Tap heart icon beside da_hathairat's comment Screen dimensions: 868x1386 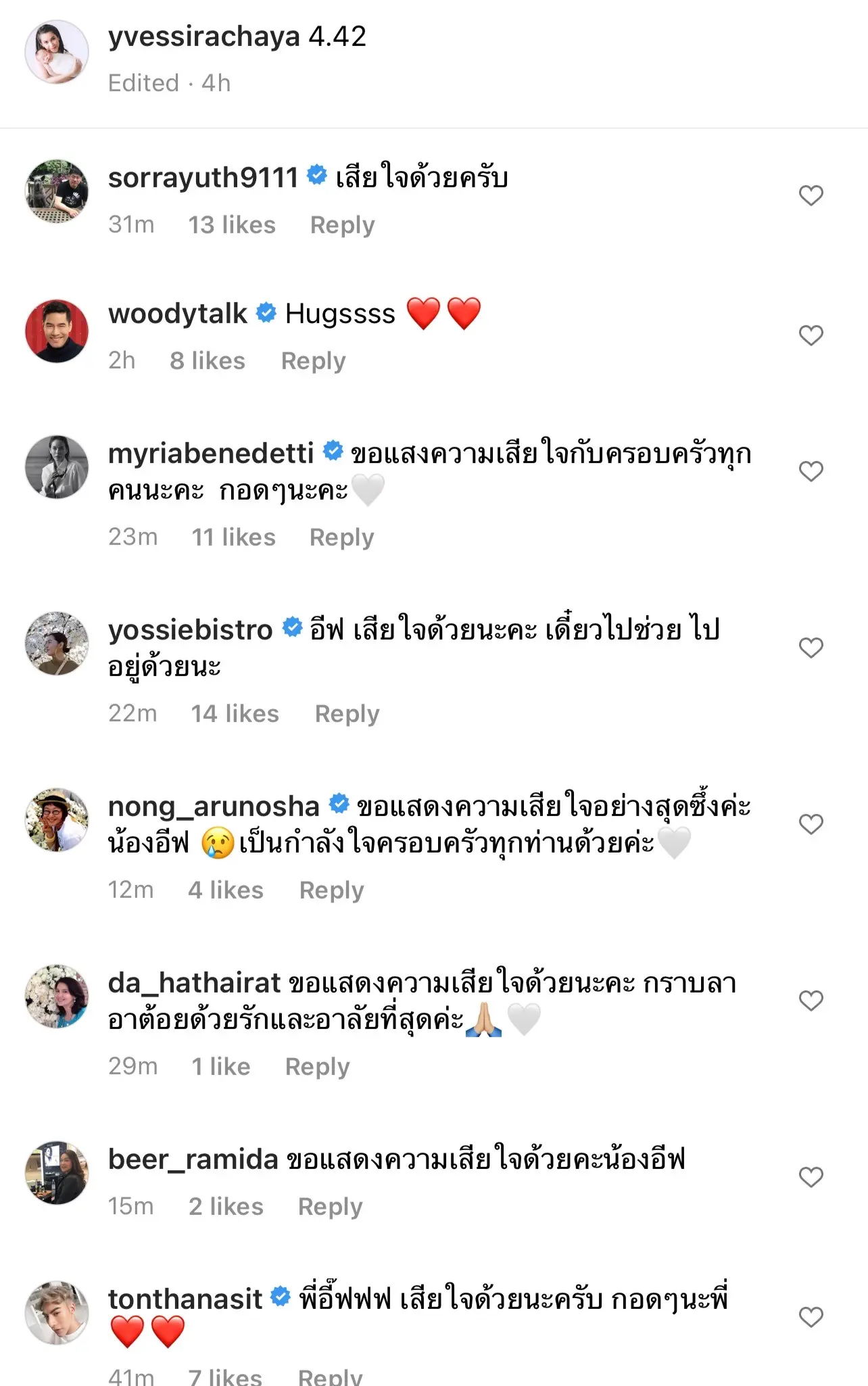pos(811,1001)
